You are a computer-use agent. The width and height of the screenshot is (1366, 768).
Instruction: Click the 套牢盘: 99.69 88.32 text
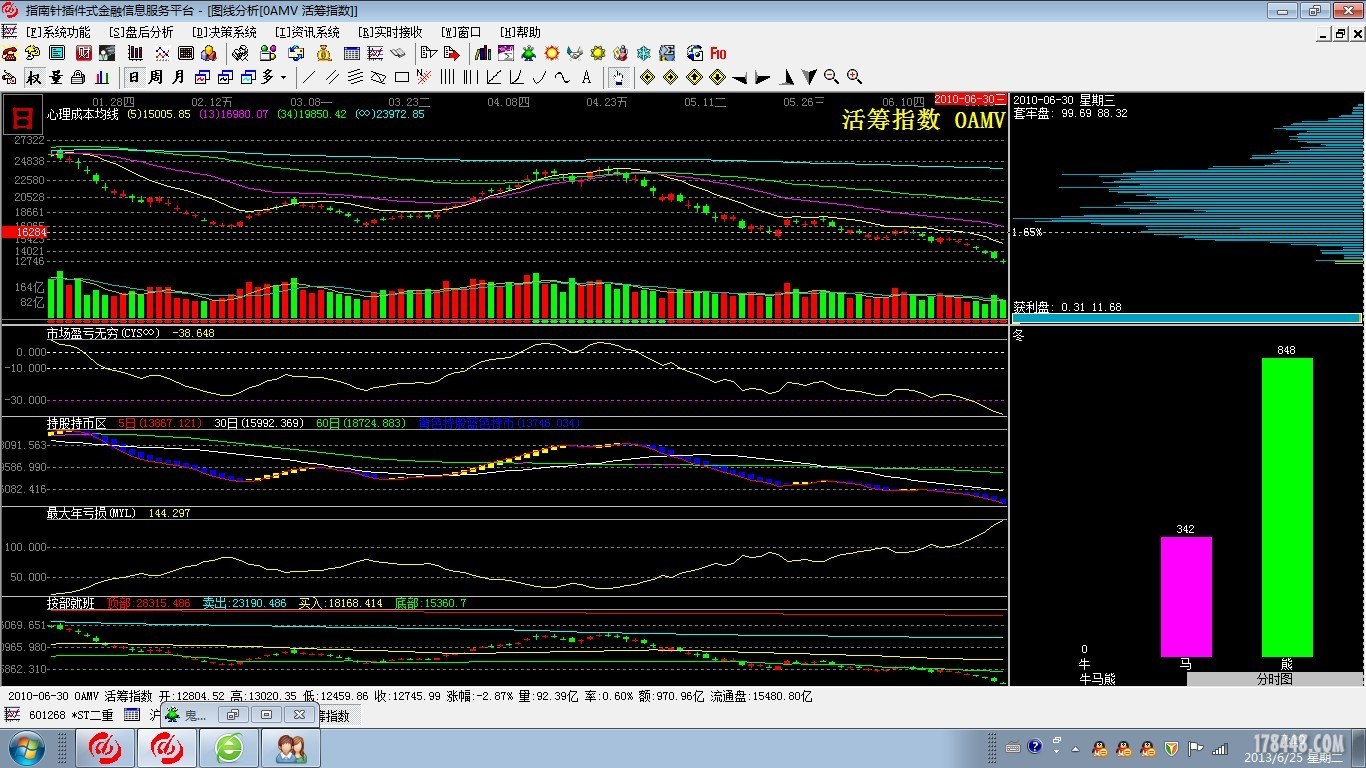pyautogui.click(x=1070, y=113)
